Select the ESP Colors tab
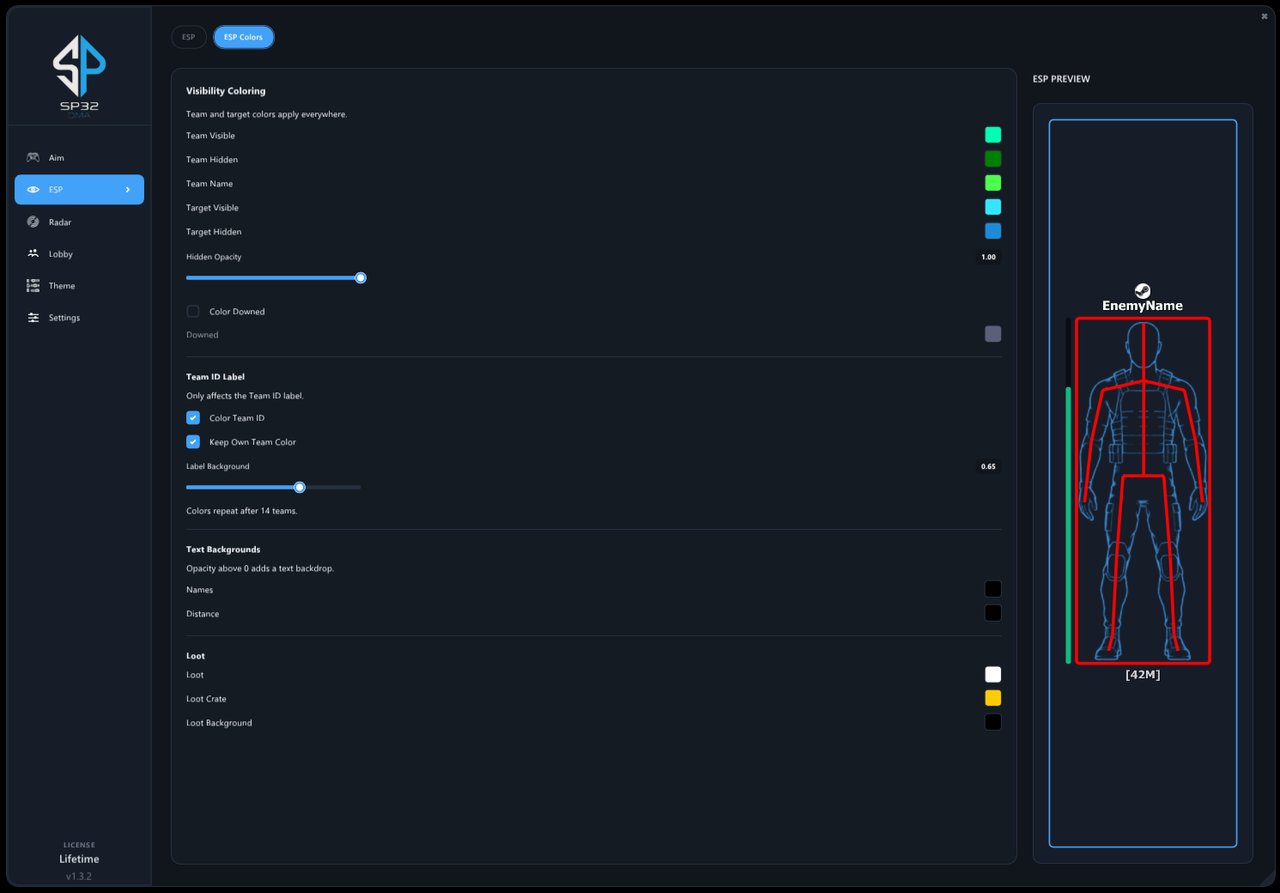 [x=243, y=37]
